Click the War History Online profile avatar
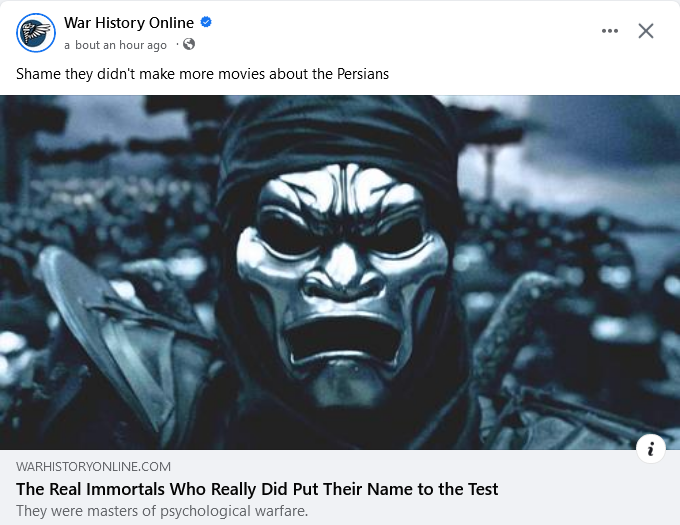The height and width of the screenshot is (525, 680). click(35, 33)
